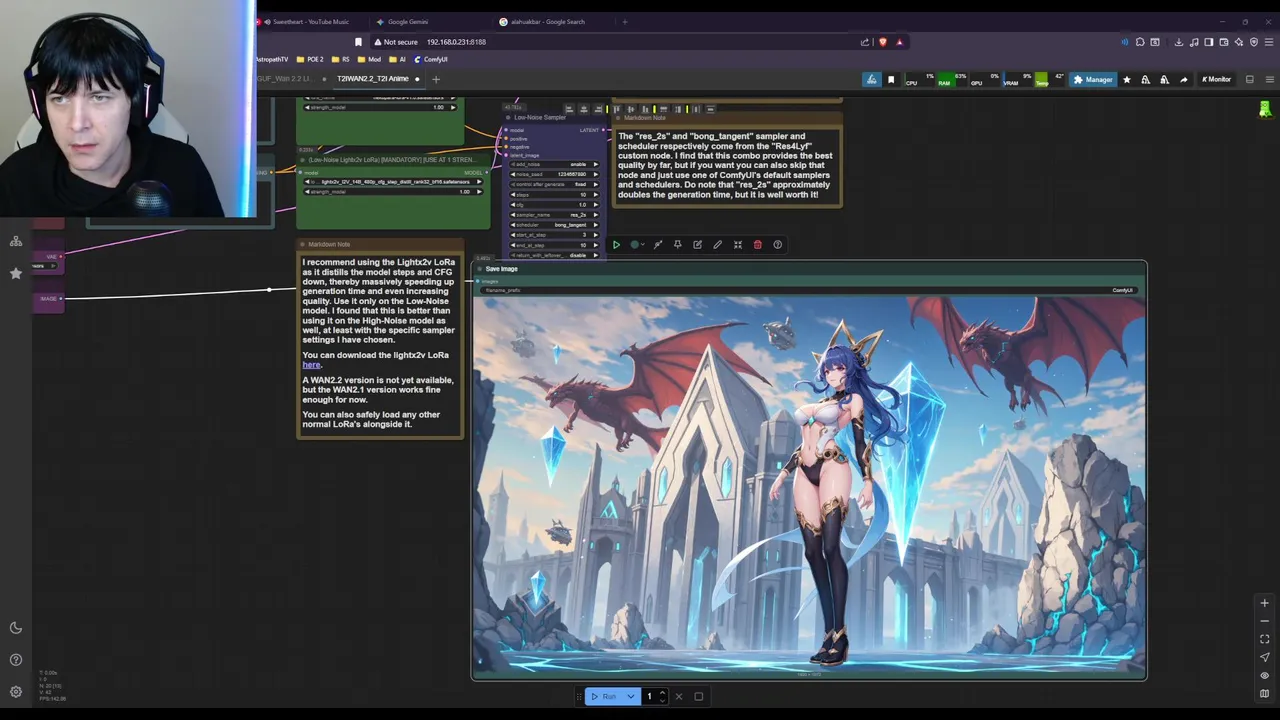Image resolution: width=1280 pixels, height=720 pixels.
Task: Run the workflow queue
Action: coord(603,696)
